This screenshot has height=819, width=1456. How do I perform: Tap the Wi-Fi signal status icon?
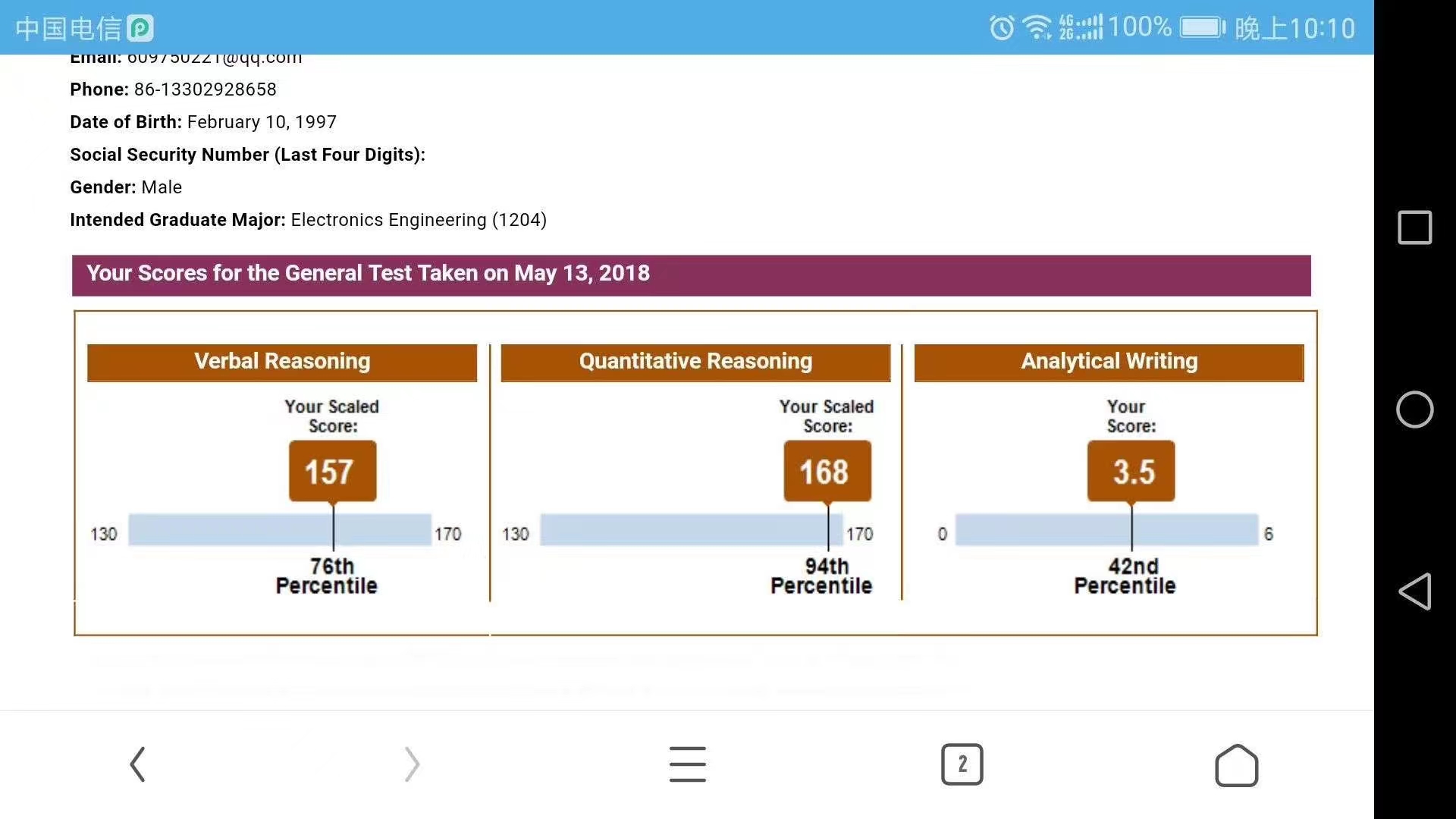click(x=1037, y=28)
